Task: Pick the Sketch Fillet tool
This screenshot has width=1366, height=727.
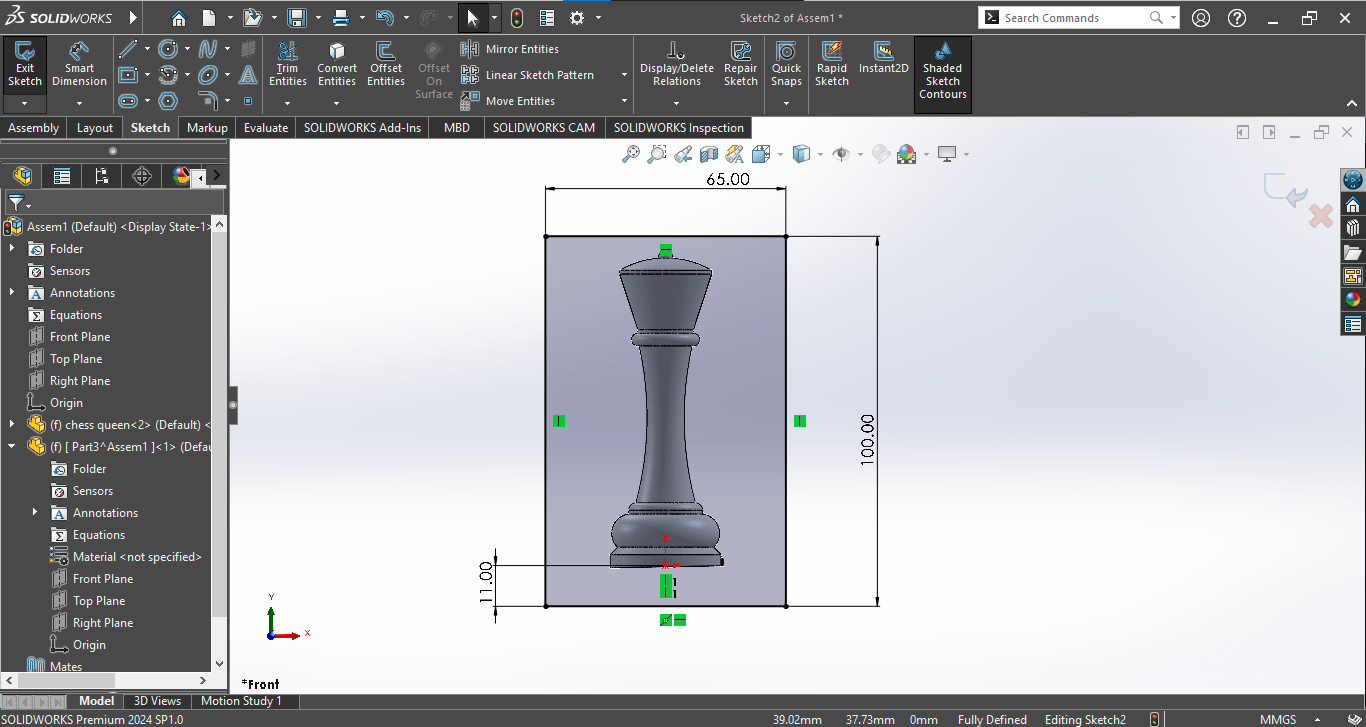Action: click(x=208, y=101)
